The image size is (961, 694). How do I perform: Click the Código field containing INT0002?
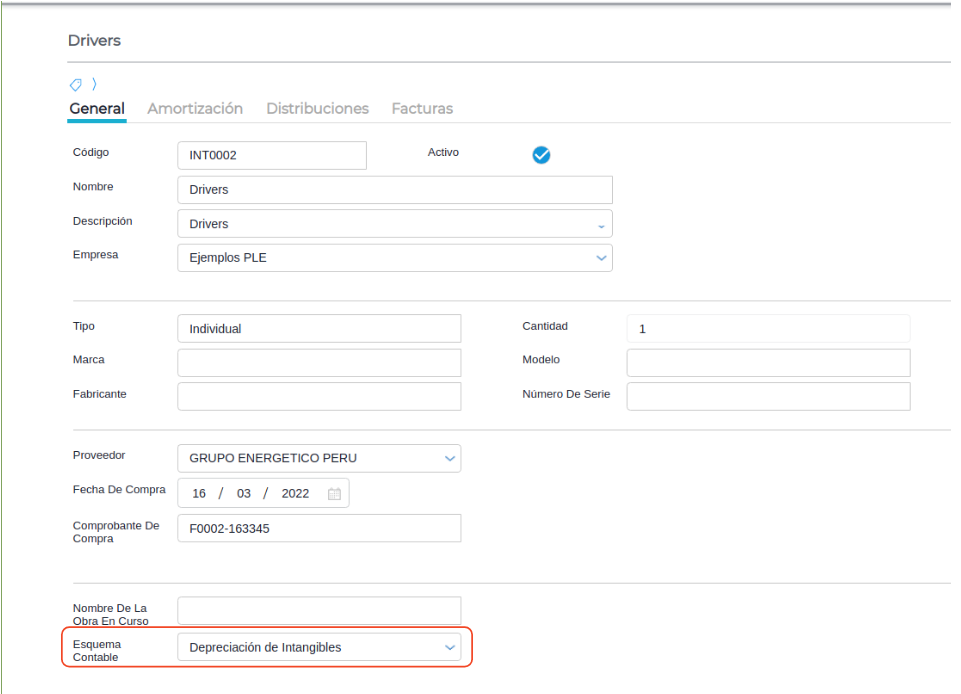[x=271, y=156]
